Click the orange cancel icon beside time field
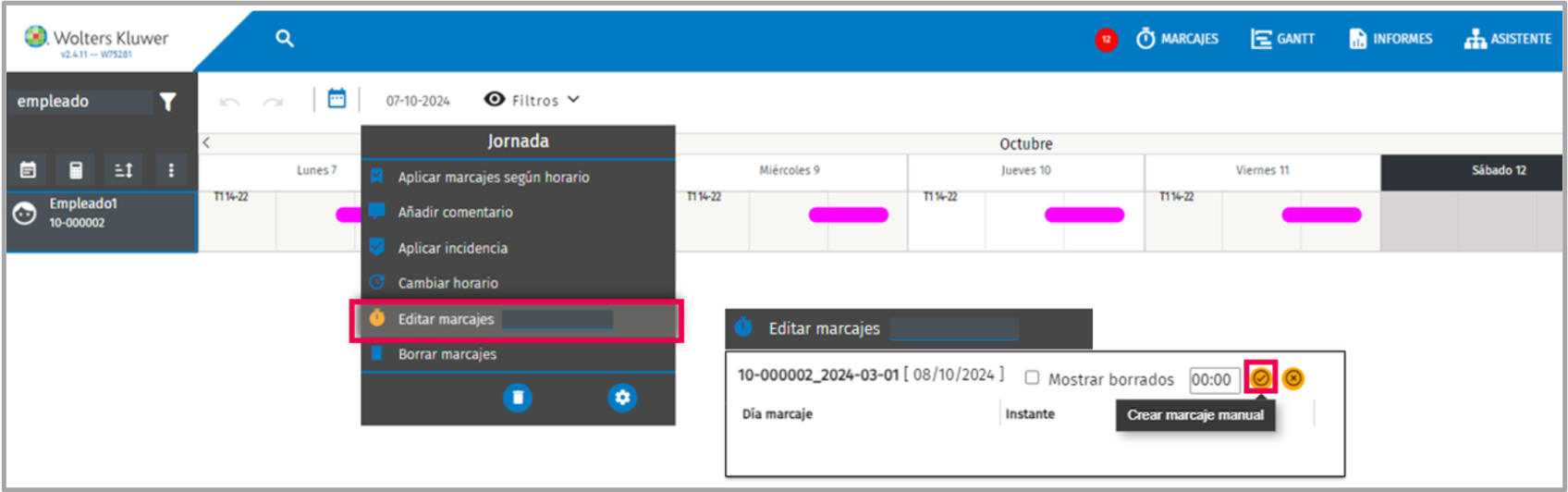This screenshot has height=492, width=1568. pos(1293,378)
